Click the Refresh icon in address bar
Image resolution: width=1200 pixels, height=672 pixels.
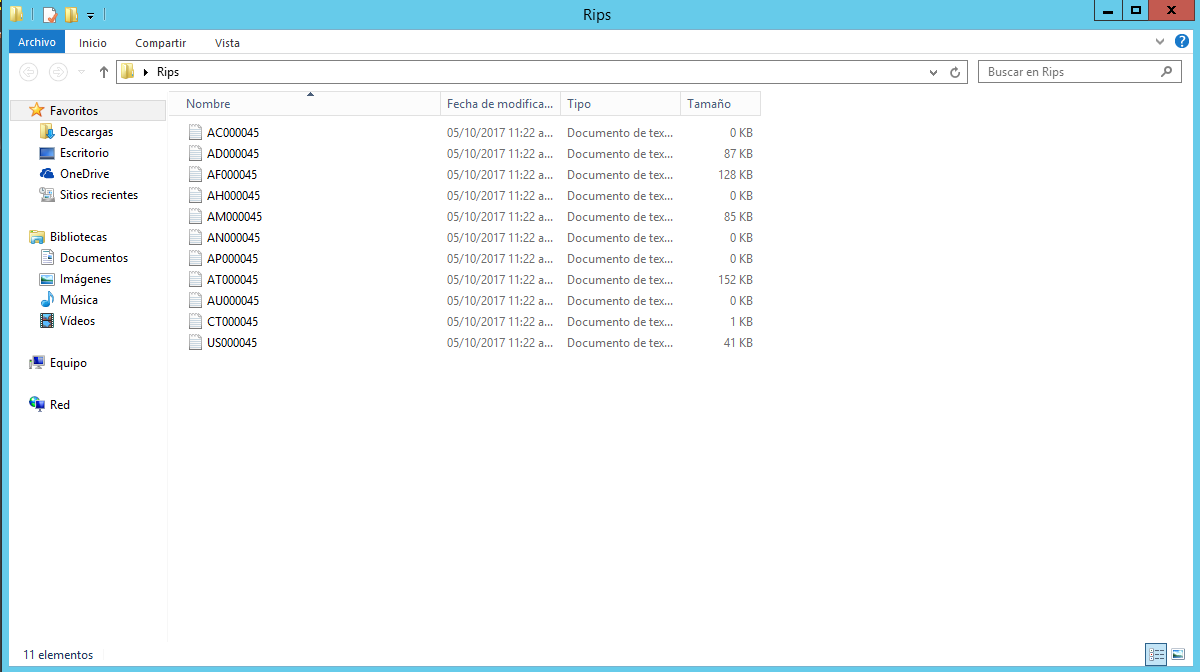tap(955, 72)
